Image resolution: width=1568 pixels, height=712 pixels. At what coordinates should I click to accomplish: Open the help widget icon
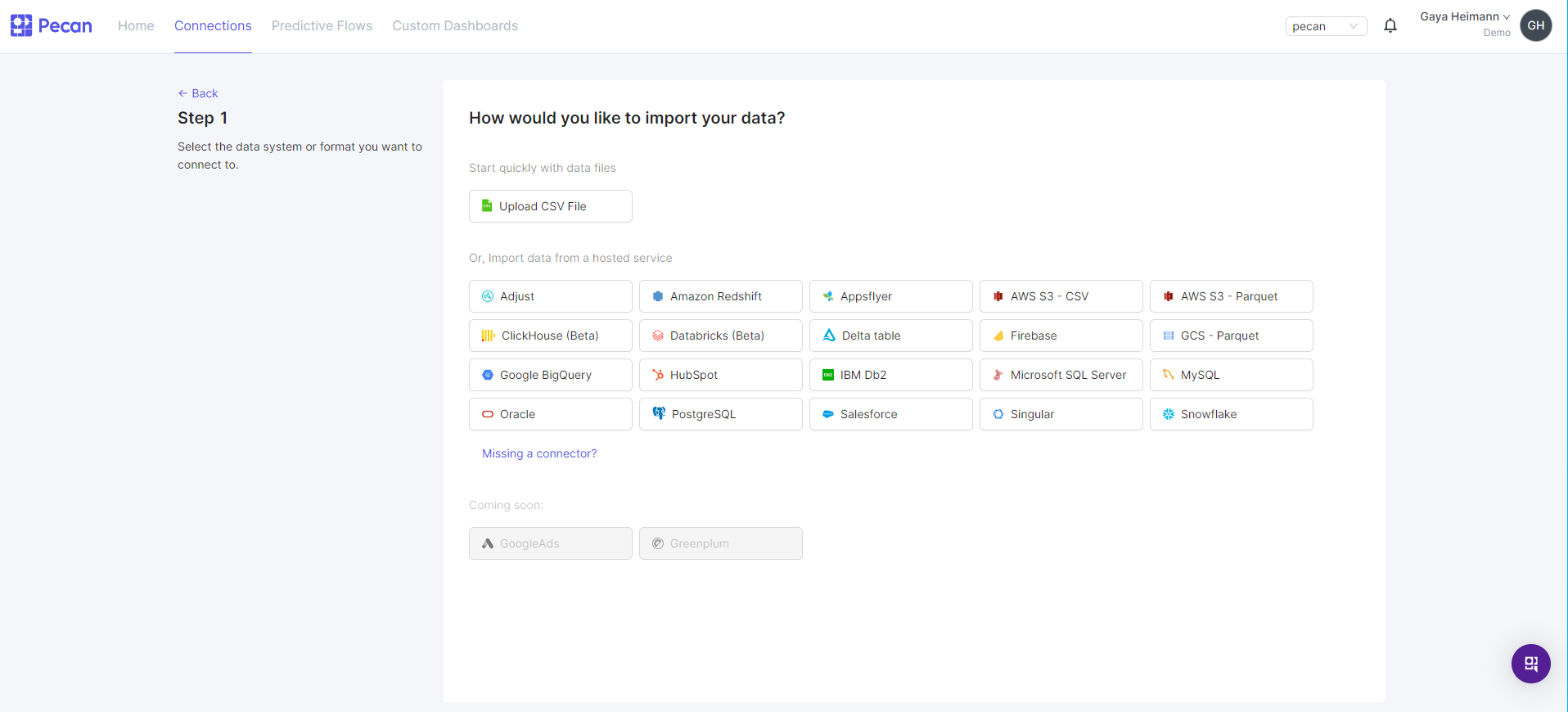point(1530,664)
